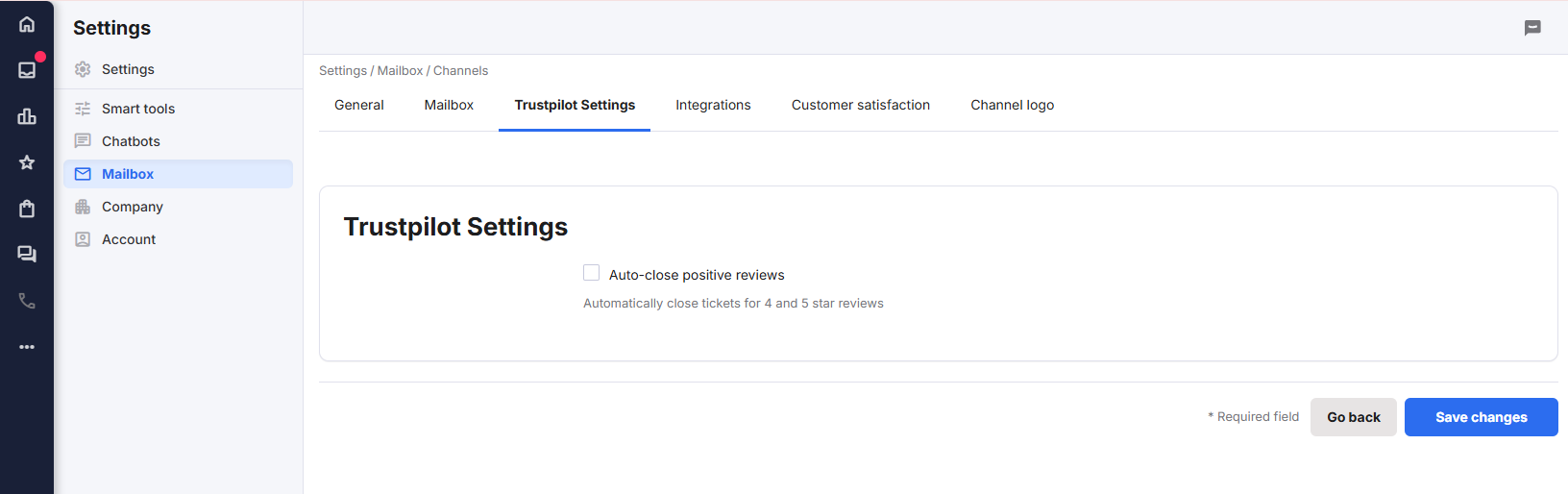Click the message flag icon at top right
Viewport: 1568px width, 494px height.
click(x=1532, y=28)
